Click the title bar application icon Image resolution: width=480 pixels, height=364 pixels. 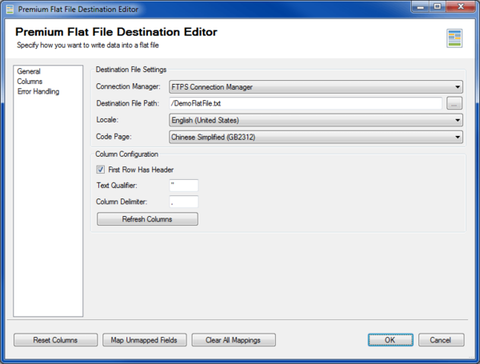pyautogui.click(x=10, y=9)
